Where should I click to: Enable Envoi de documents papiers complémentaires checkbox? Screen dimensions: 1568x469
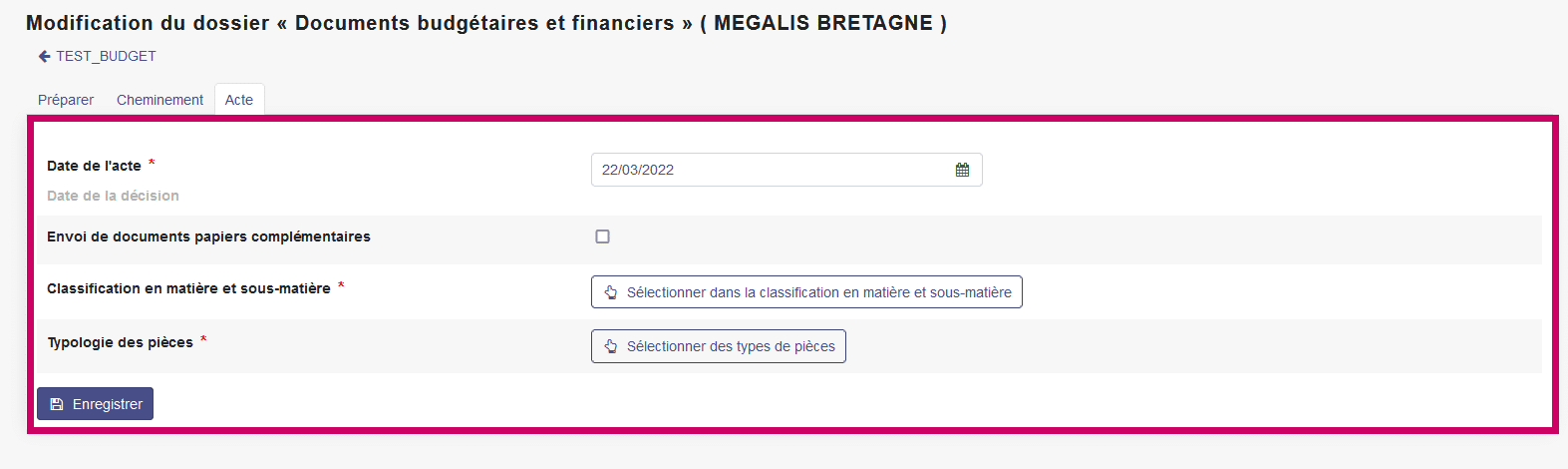602,236
